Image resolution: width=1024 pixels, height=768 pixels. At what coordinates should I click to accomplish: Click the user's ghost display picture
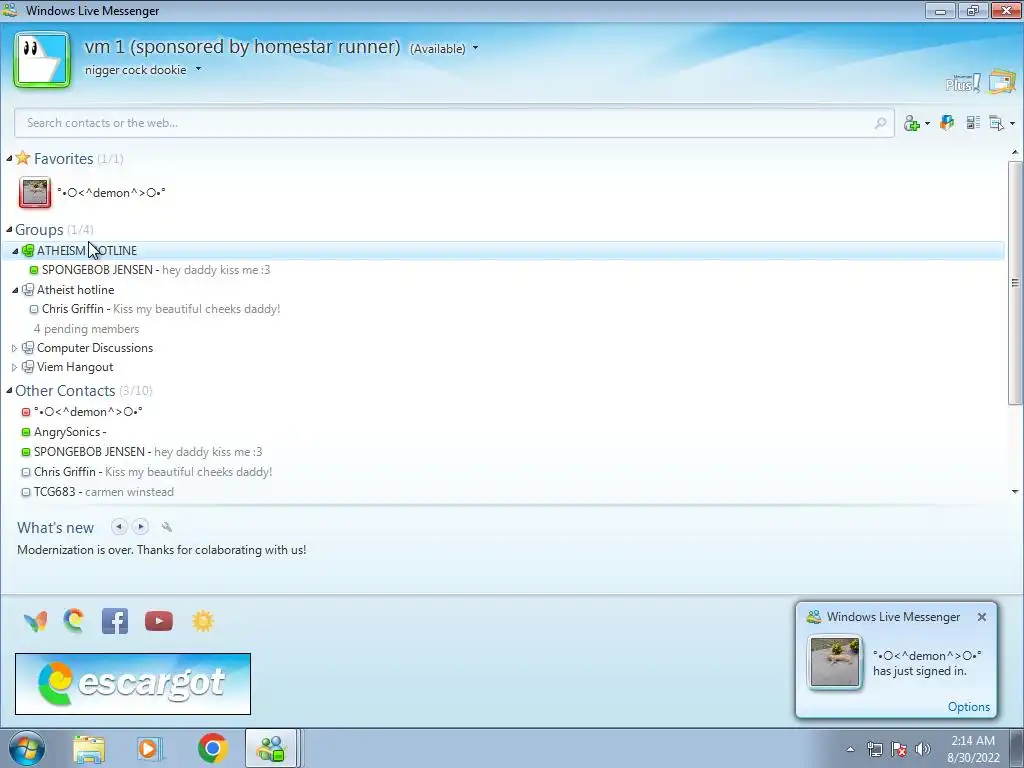[x=42, y=59]
